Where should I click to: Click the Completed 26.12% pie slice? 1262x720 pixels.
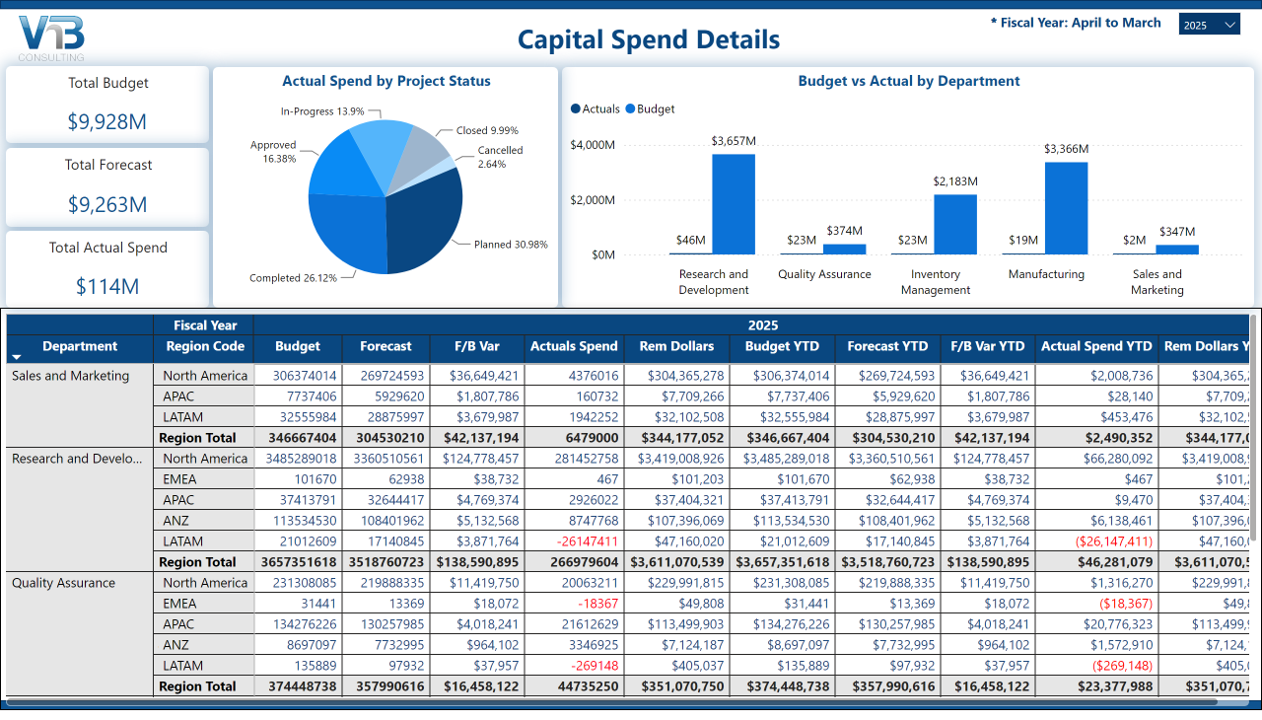click(345, 232)
